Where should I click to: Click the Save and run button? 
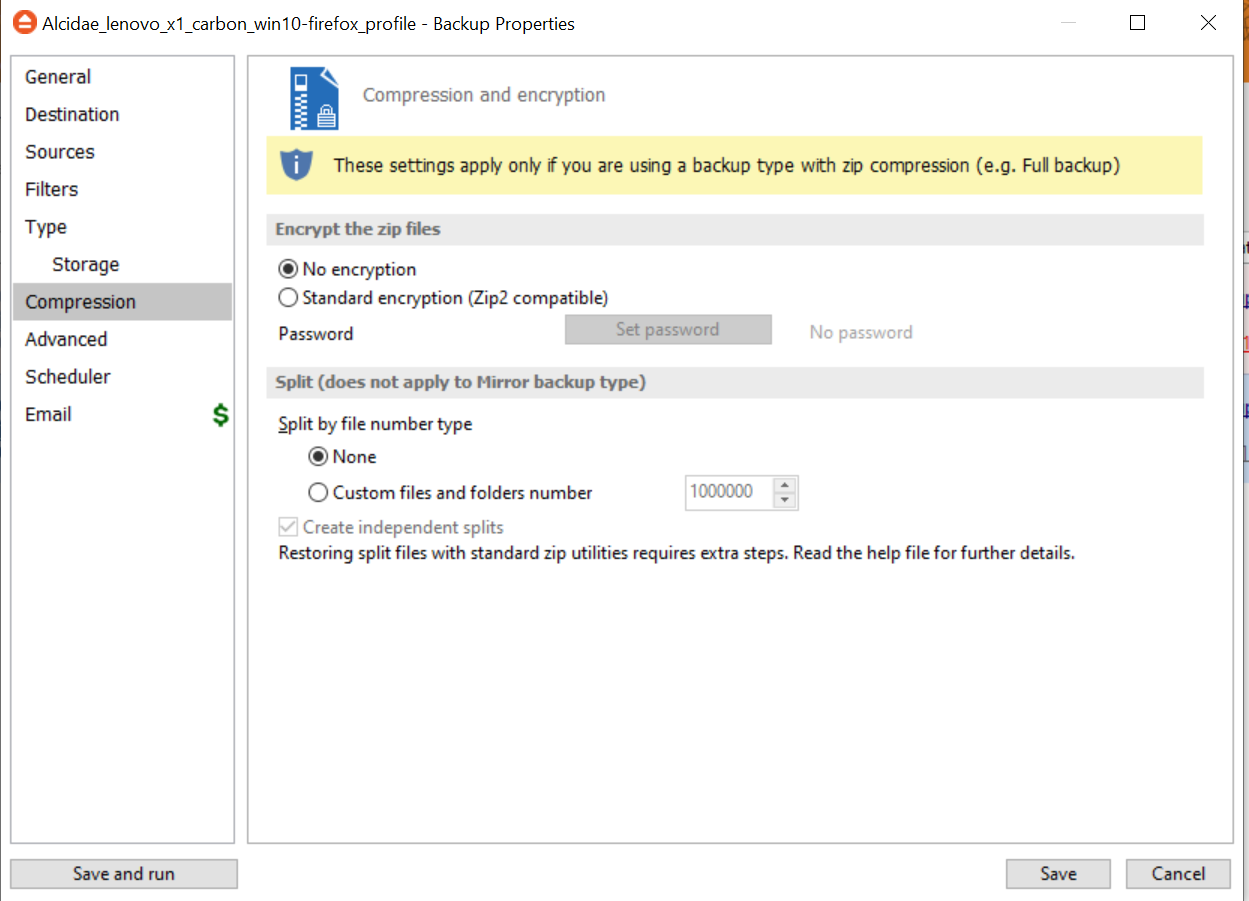(x=124, y=874)
